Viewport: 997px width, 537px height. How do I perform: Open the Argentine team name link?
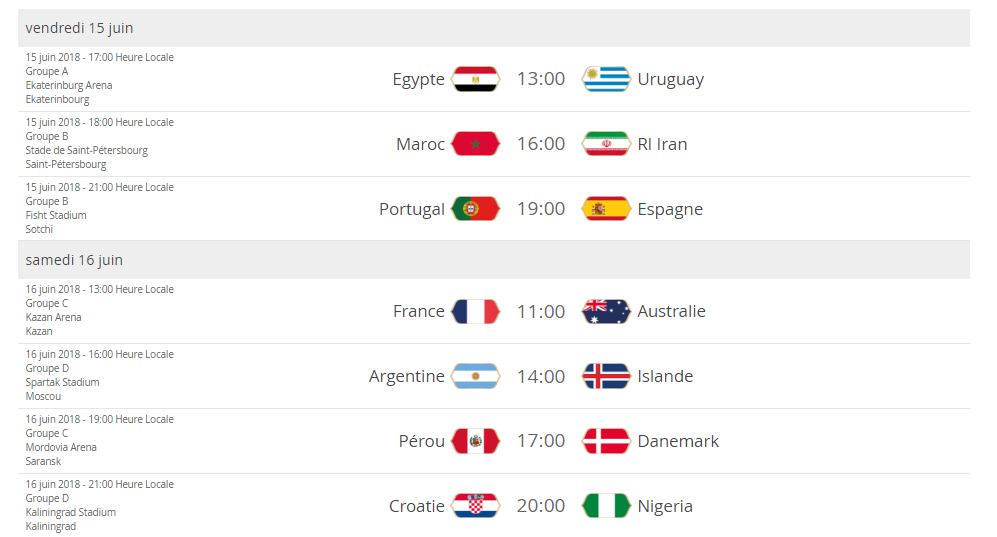click(x=406, y=377)
